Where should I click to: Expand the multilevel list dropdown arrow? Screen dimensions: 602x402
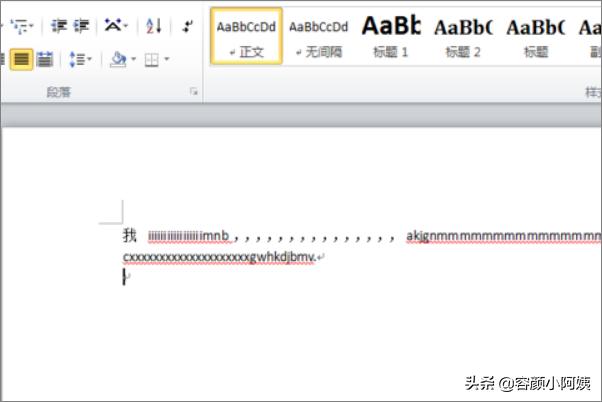[x=33, y=26]
